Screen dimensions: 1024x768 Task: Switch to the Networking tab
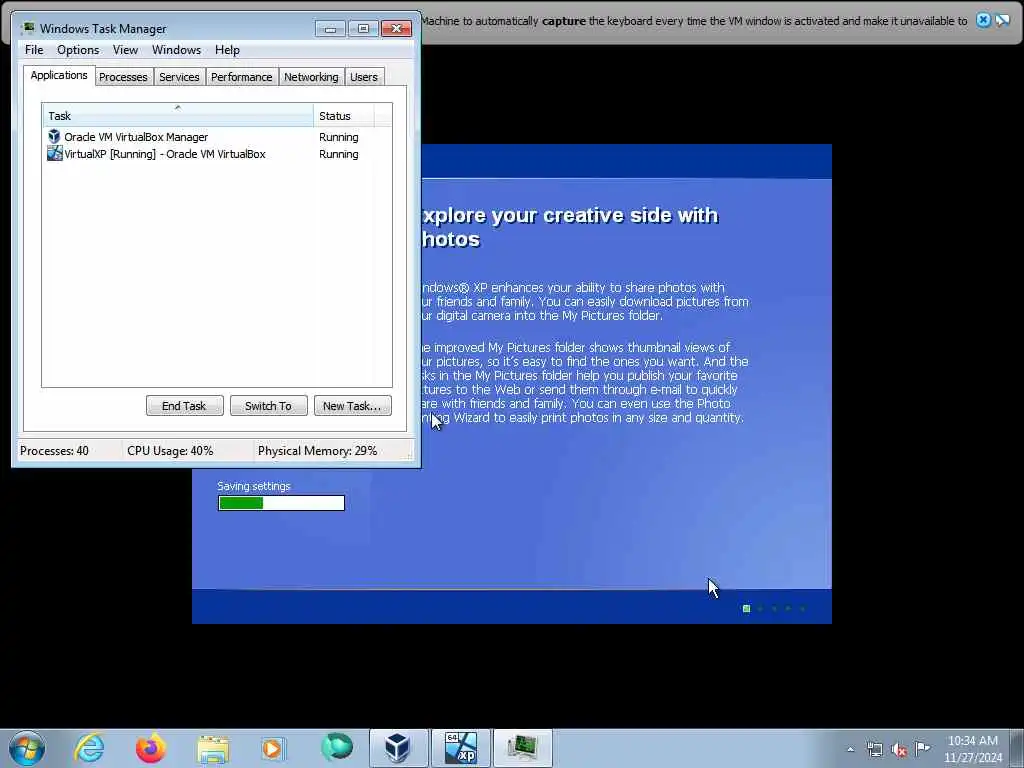[311, 77]
